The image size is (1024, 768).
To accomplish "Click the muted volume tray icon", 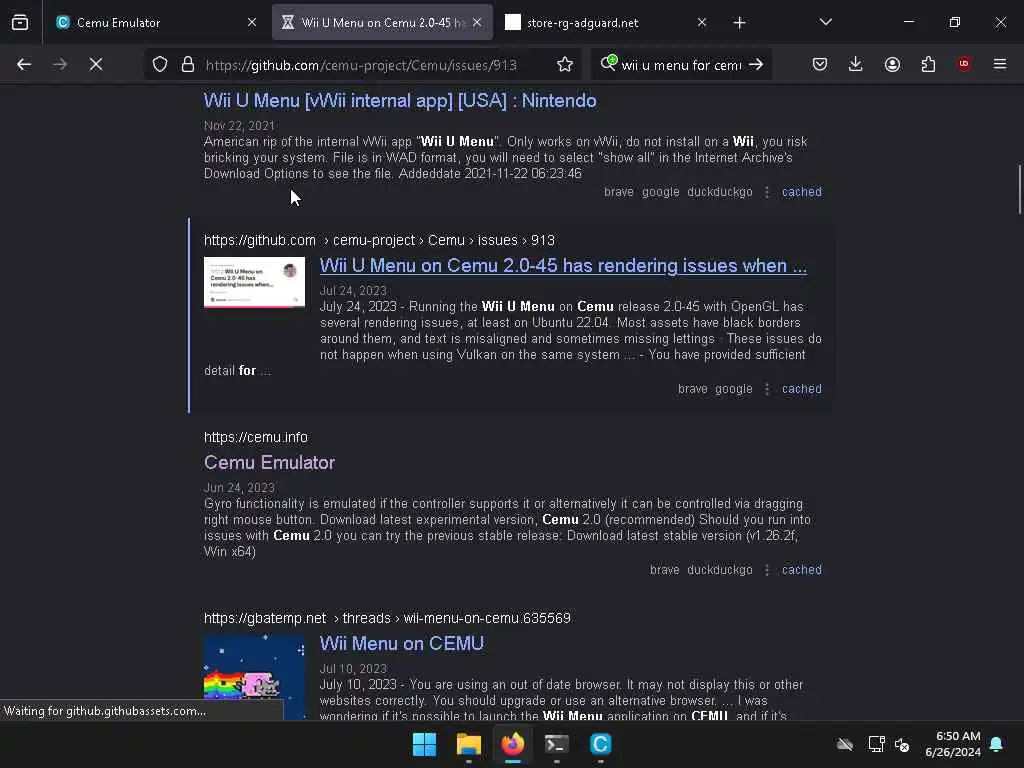I will (902, 744).
